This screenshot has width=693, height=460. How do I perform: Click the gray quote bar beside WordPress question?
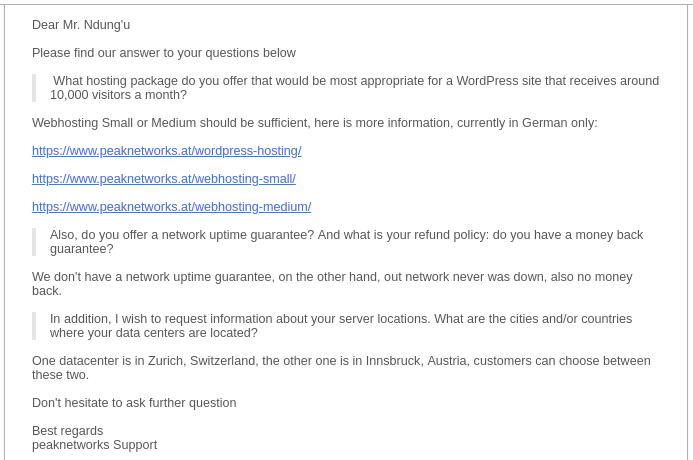34,88
